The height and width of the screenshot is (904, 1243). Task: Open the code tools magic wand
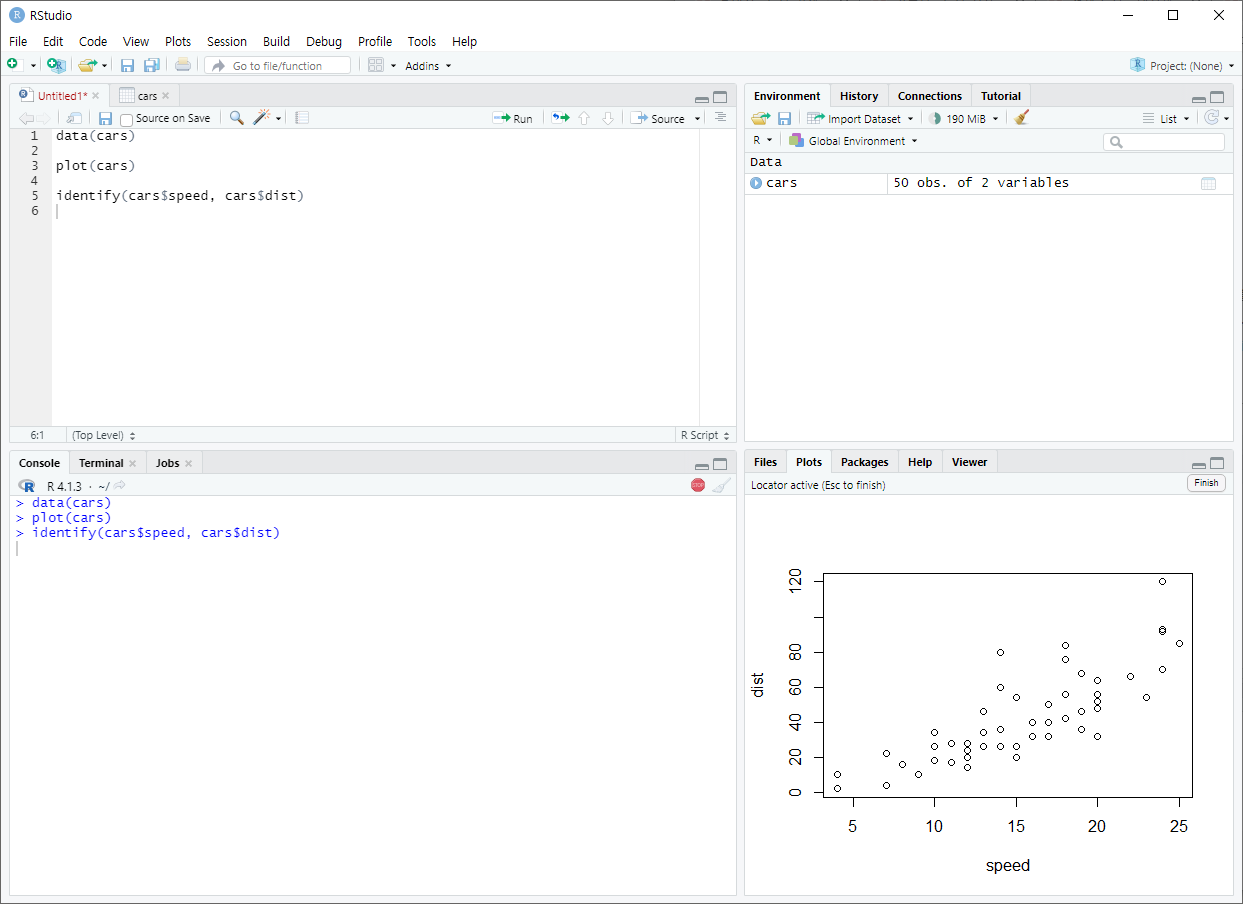(262, 118)
